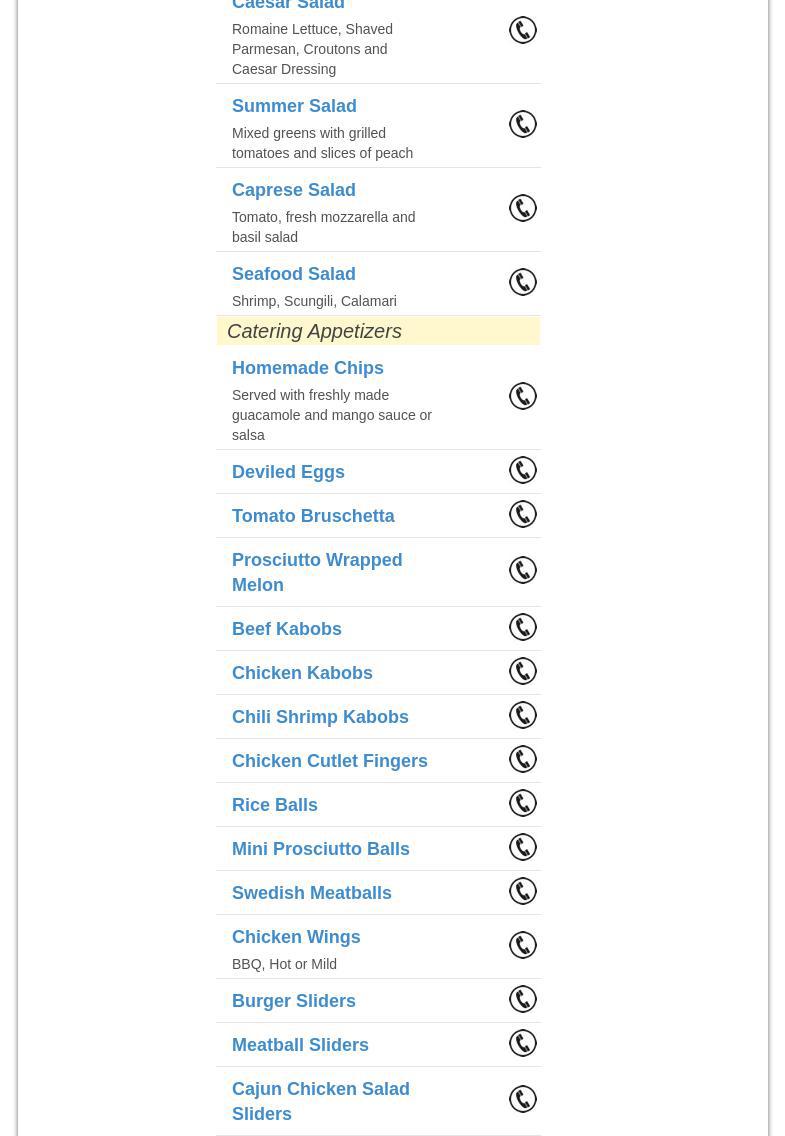Image resolution: width=785 pixels, height=1136 pixels.
Task: Click the Cajun Chicken Salad Sliders link
Action: tap(321, 1101)
